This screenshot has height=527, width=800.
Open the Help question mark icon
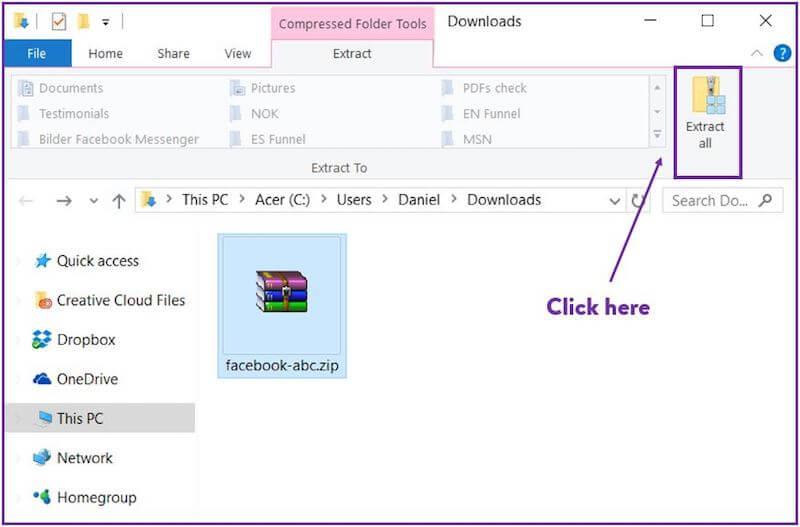783,54
